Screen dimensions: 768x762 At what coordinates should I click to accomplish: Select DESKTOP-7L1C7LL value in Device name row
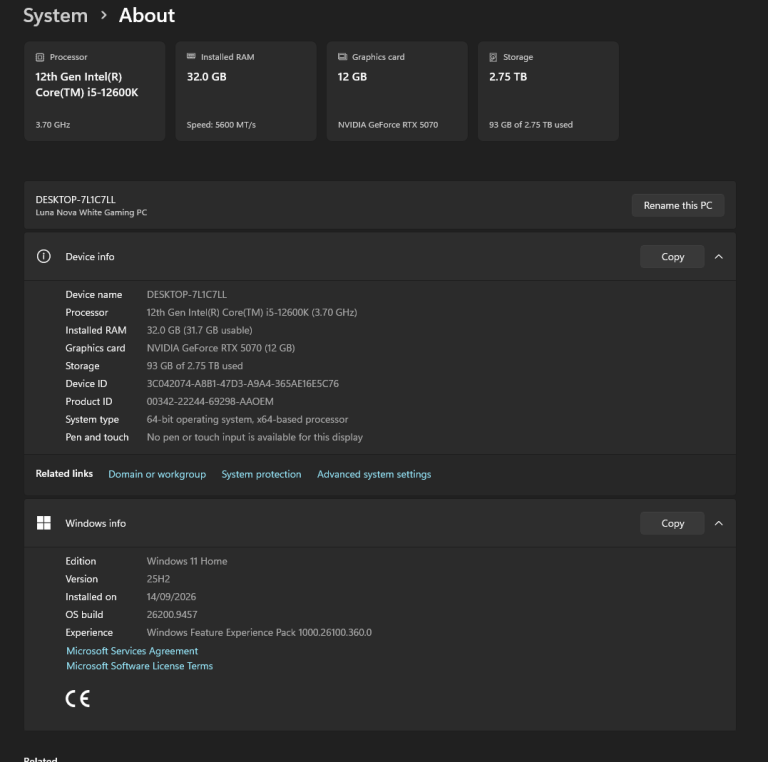[187, 294]
